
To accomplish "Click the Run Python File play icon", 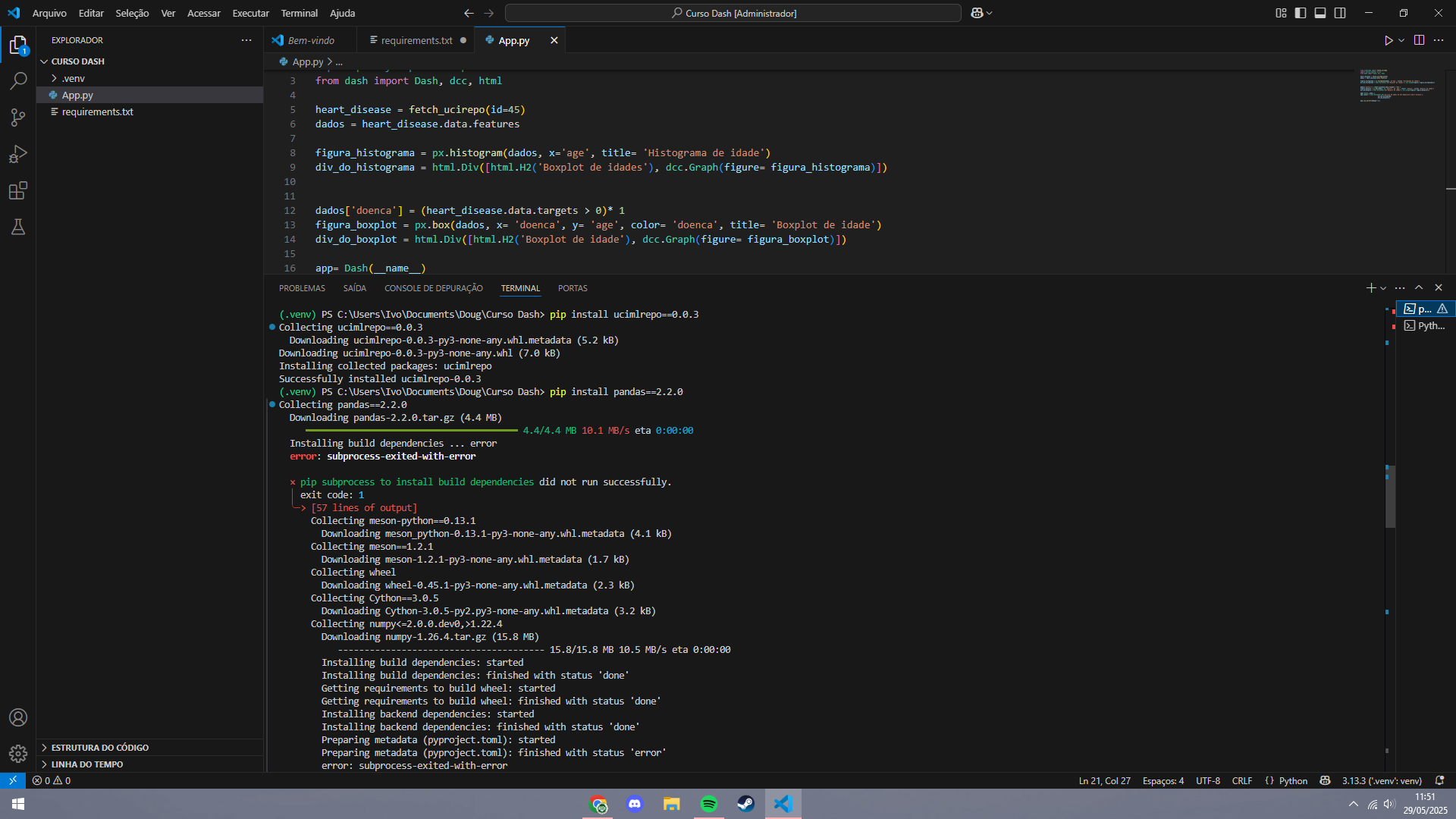I will [1389, 40].
